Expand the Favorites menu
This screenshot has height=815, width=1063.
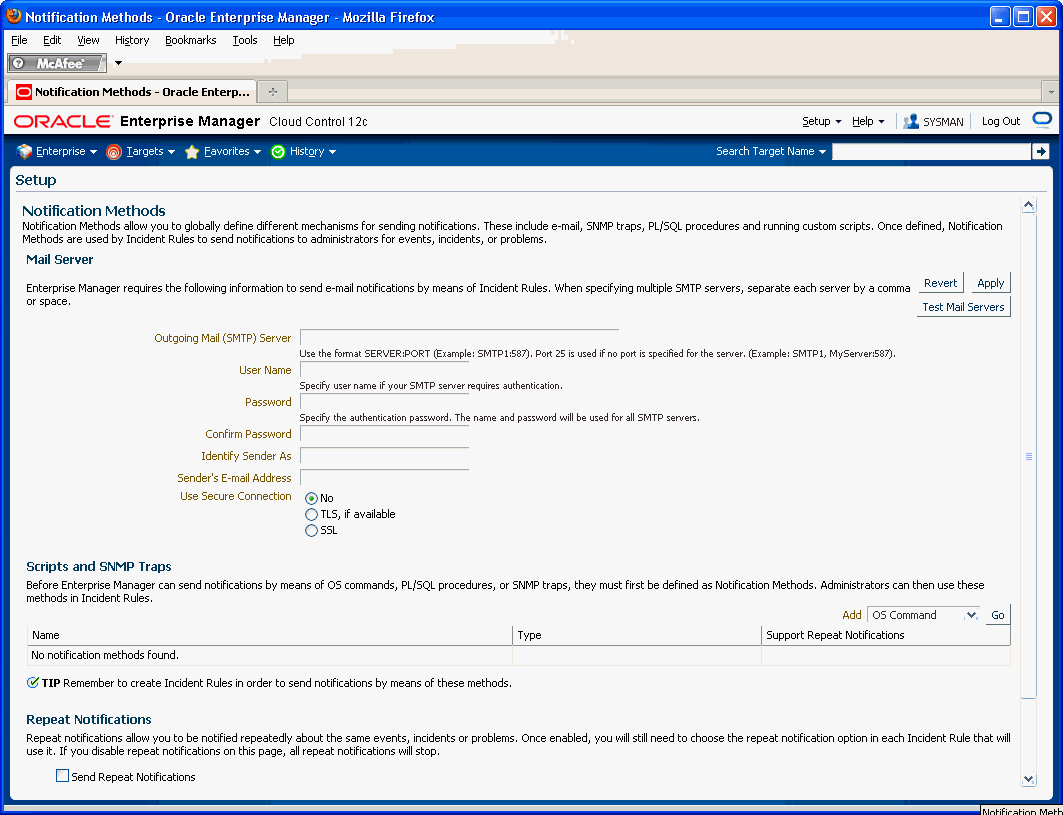tap(233, 151)
